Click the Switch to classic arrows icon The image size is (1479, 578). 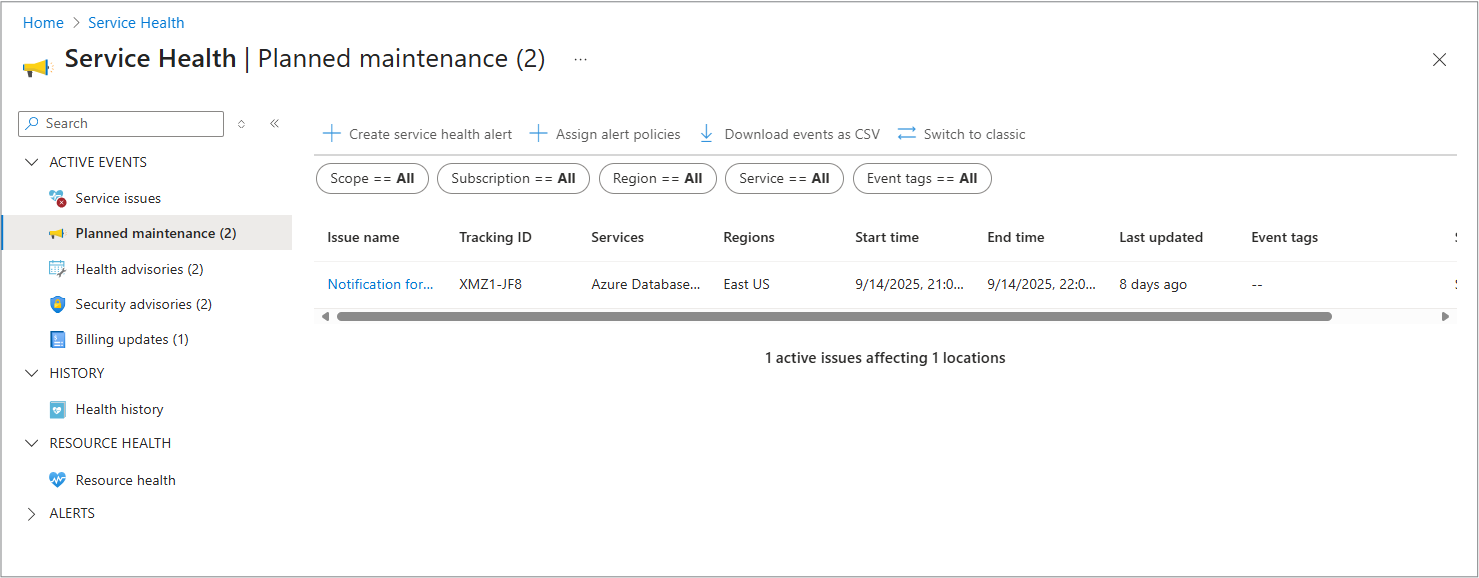[907, 134]
